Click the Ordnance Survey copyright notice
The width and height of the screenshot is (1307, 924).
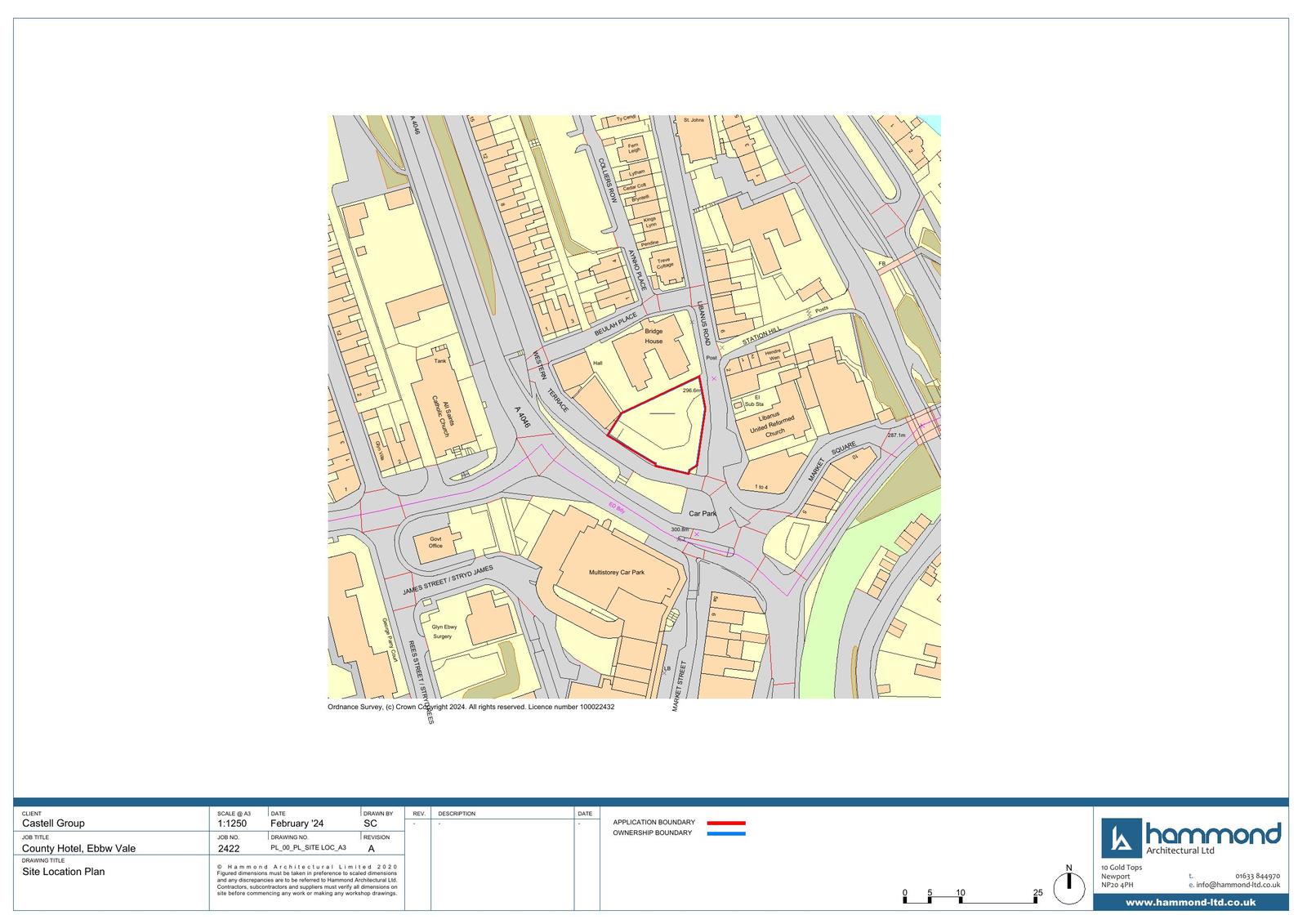tap(471, 707)
